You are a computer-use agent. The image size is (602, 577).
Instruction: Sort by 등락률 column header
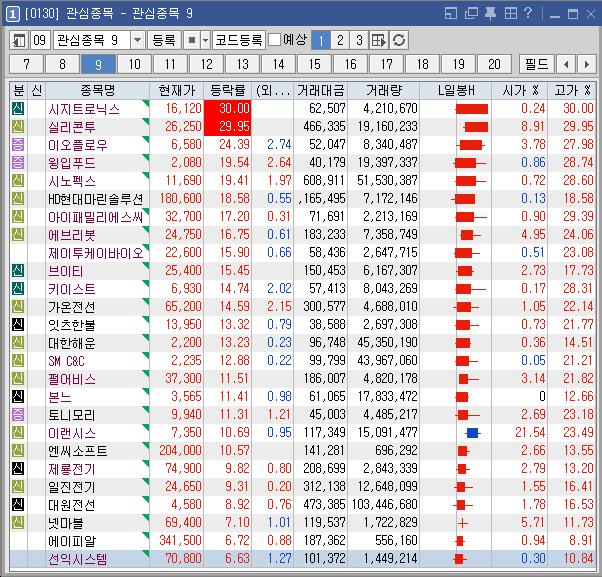(x=228, y=91)
